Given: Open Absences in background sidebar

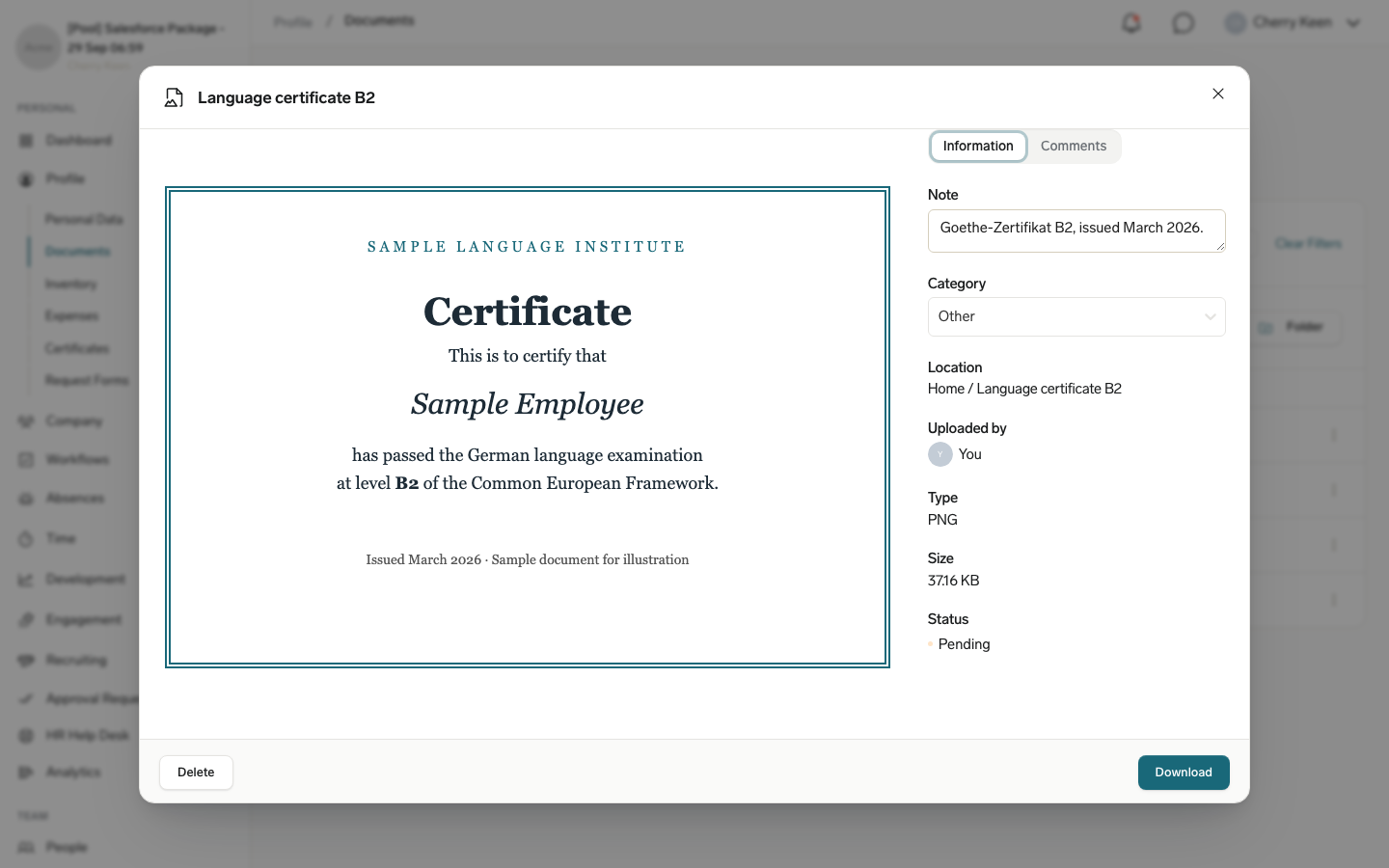Looking at the screenshot, I should (74, 499).
